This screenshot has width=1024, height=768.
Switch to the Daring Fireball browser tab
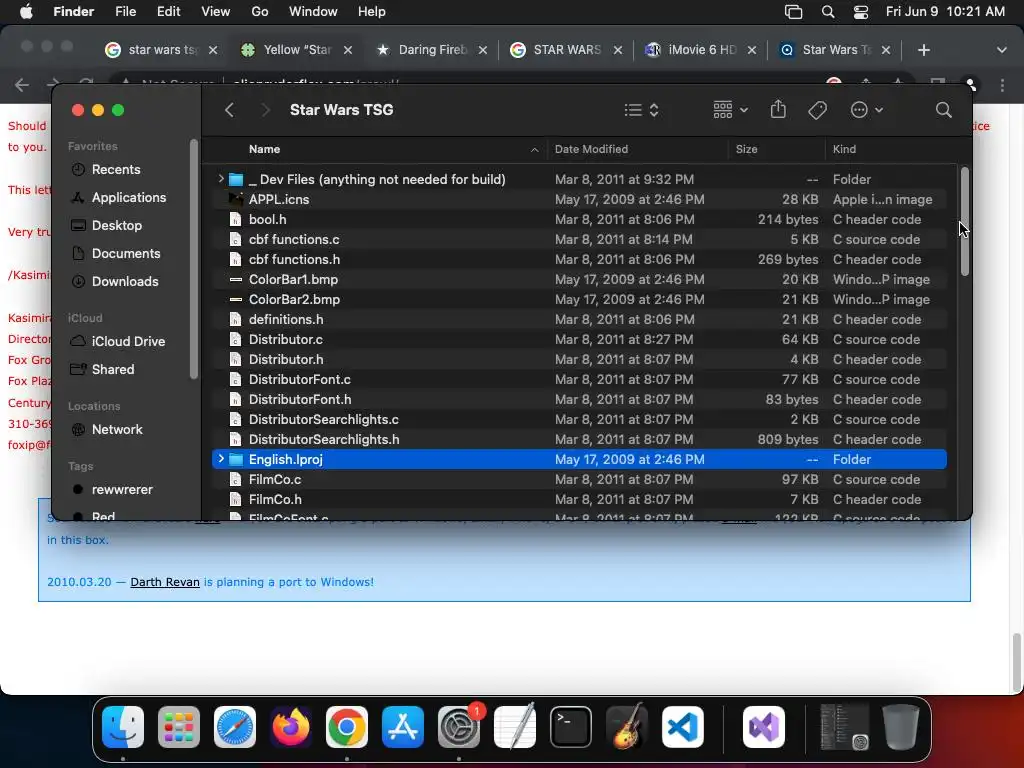(432, 50)
